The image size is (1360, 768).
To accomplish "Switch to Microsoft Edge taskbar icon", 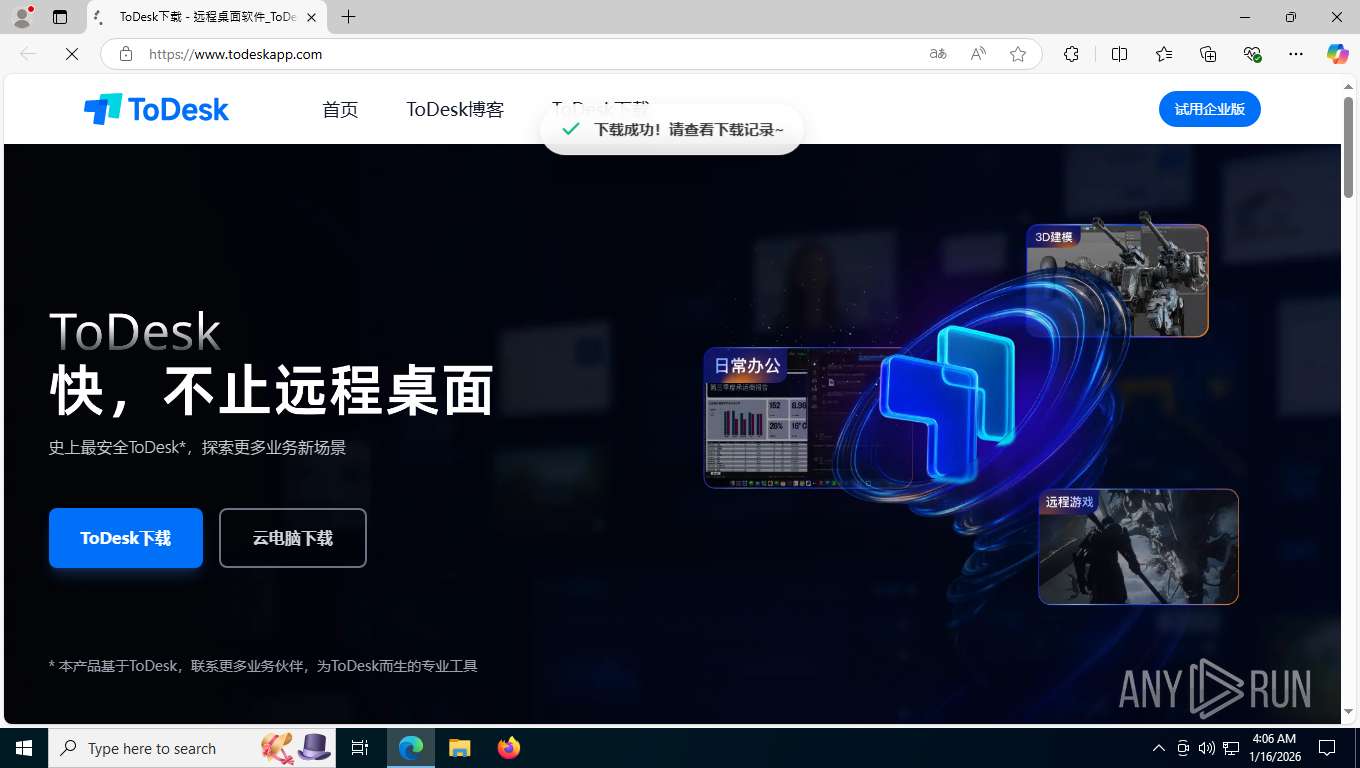I will pos(411,748).
